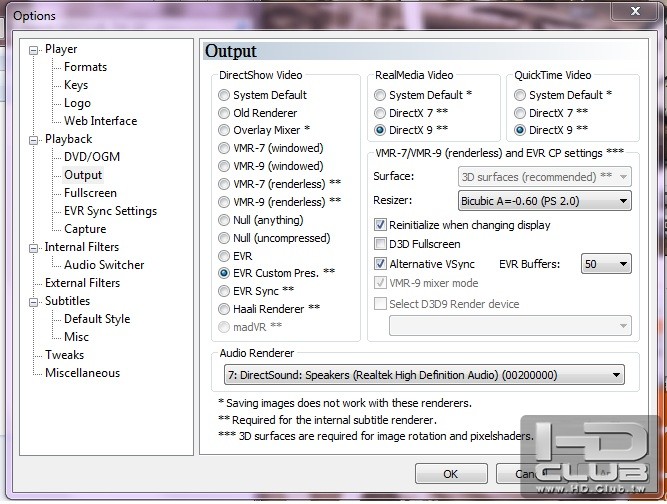The image size is (667, 504).
Task: Select QuickTime DirectX 9 option
Action: pos(520,130)
